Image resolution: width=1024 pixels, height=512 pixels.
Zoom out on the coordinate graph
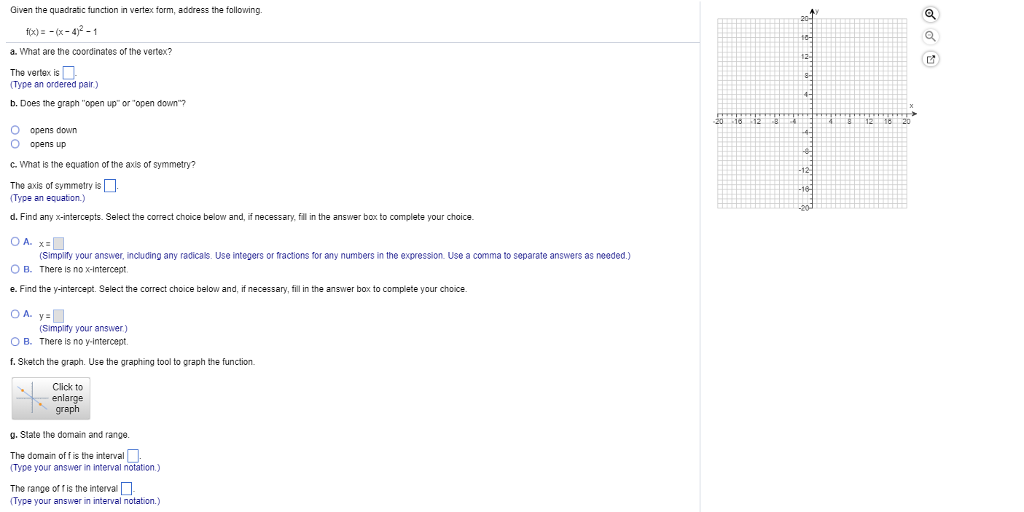[931, 37]
